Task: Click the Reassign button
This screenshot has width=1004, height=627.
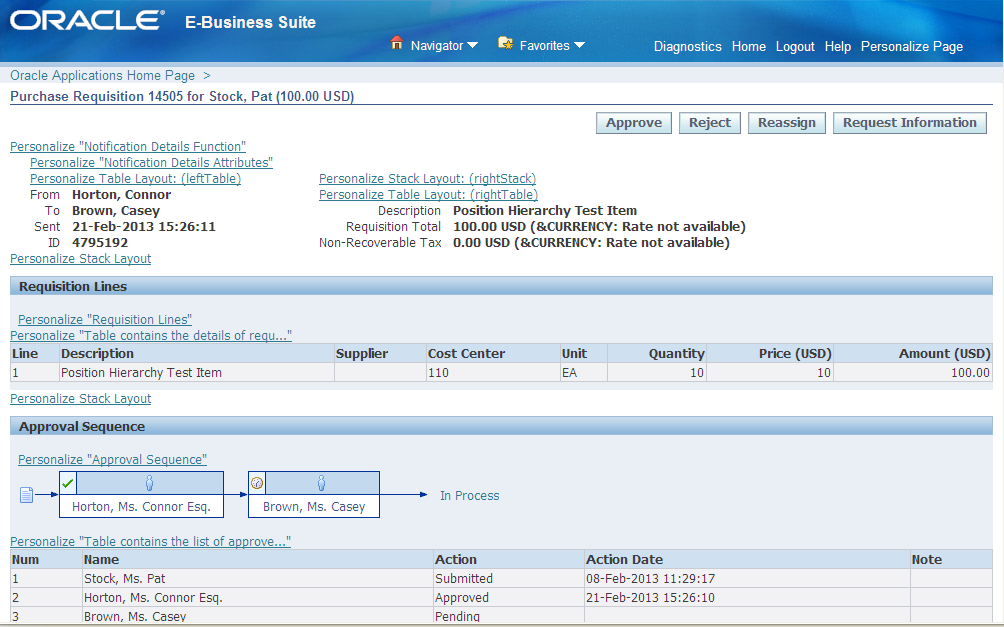Action: click(787, 123)
